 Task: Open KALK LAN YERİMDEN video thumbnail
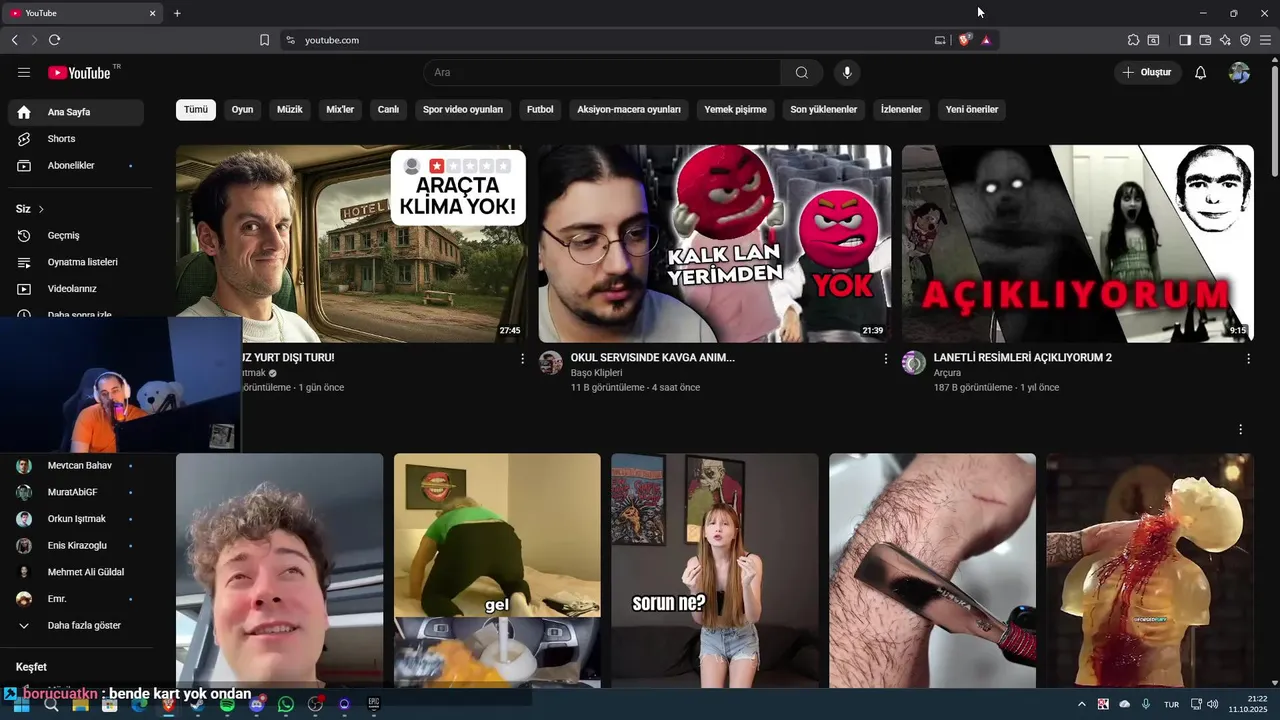point(715,244)
